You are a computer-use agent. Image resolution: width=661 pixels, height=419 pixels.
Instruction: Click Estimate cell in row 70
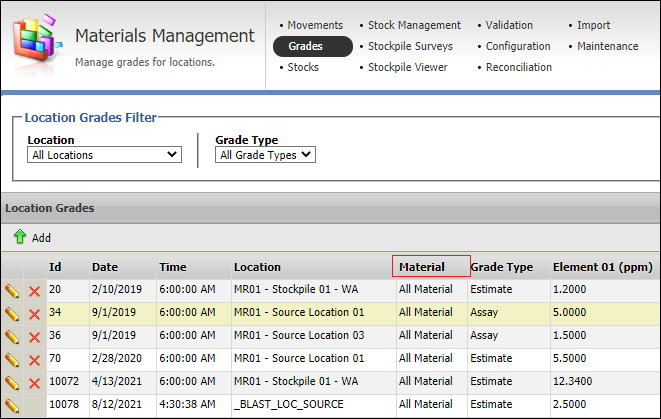pos(491,358)
